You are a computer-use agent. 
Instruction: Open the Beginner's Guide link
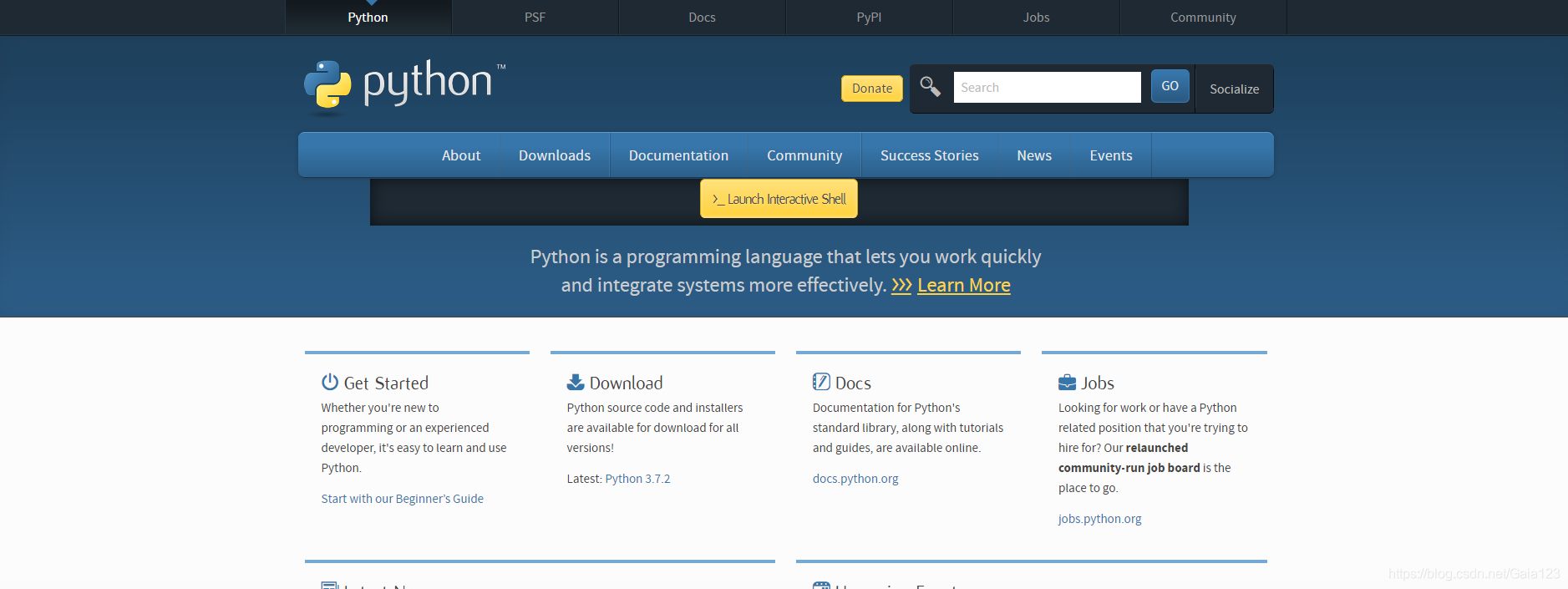point(402,499)
